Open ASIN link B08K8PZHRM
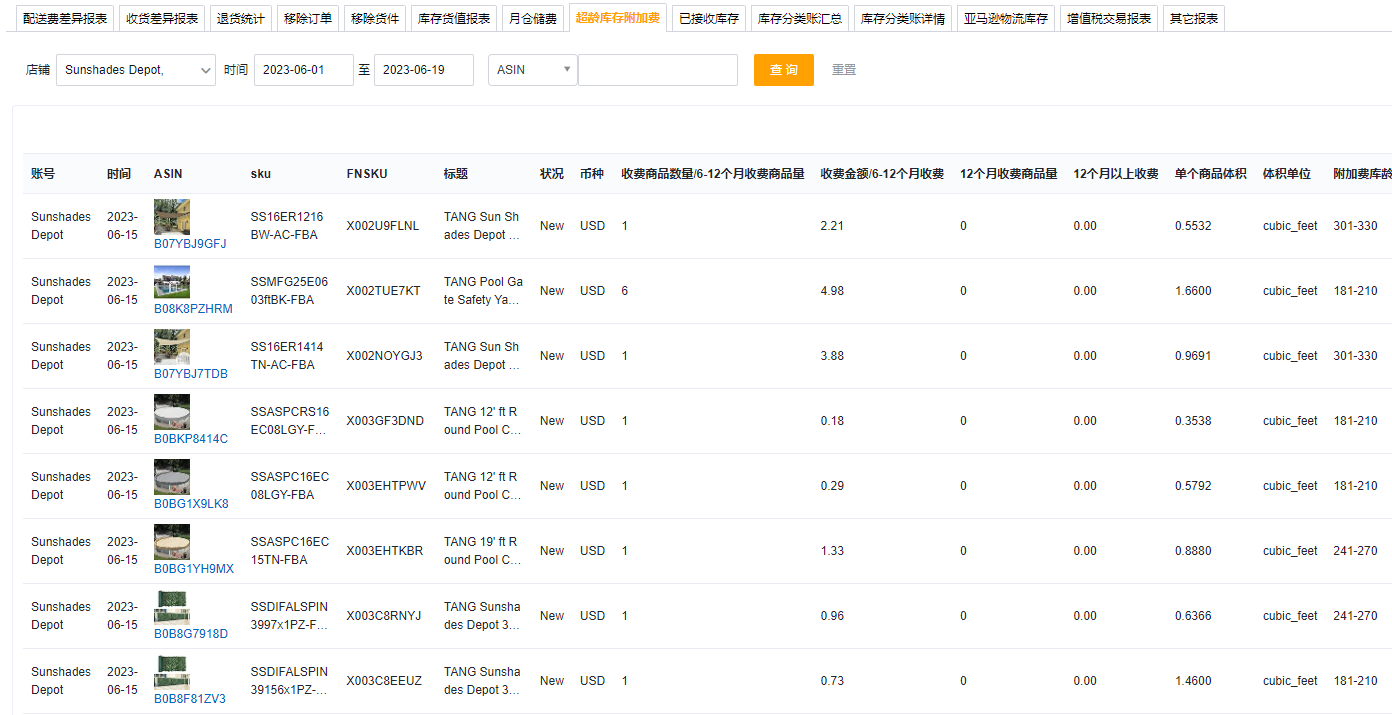Screen dimensions: 1392x715 click(x=193, y=309)
